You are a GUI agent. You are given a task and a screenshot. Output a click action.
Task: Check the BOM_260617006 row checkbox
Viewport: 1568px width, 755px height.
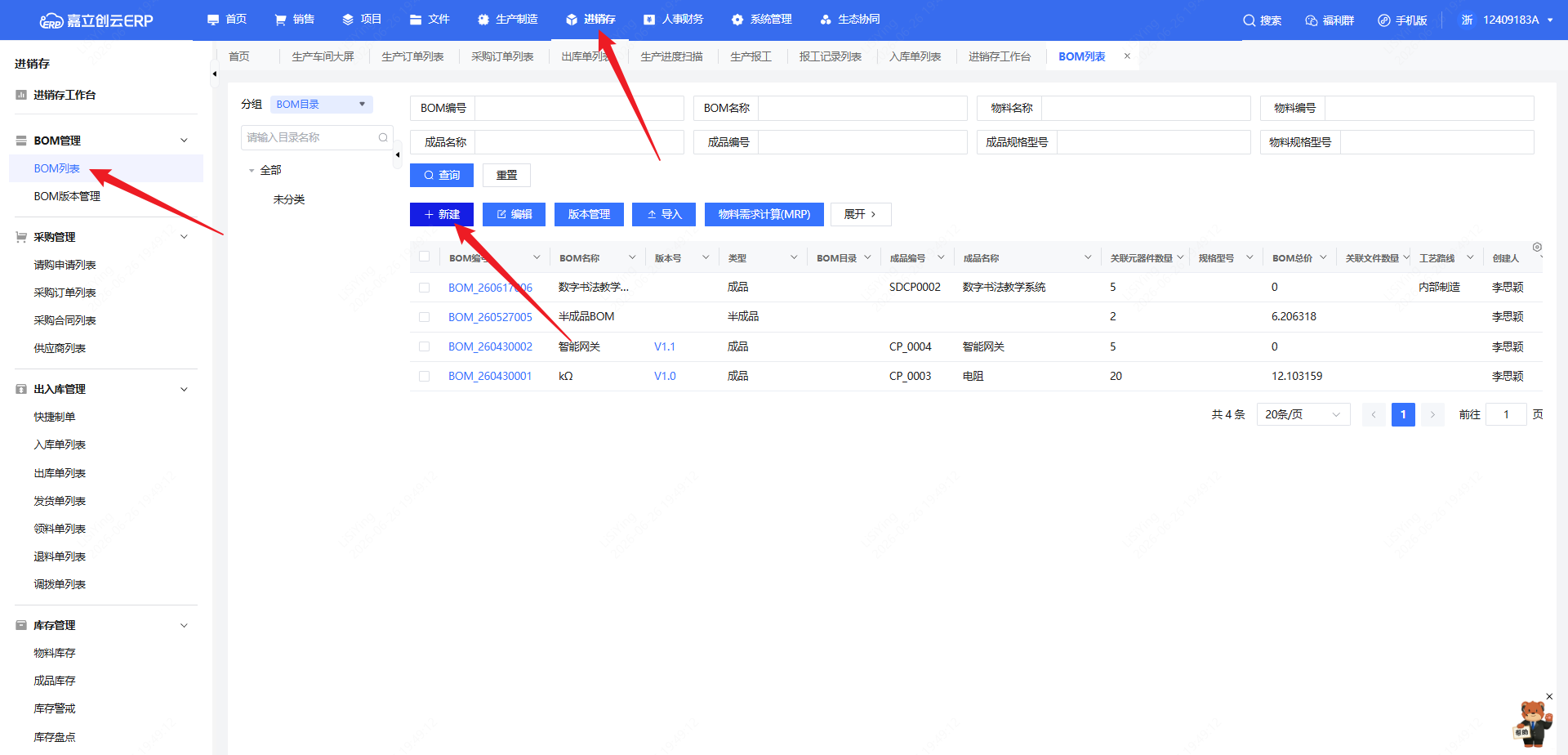[x=424, y=288]
